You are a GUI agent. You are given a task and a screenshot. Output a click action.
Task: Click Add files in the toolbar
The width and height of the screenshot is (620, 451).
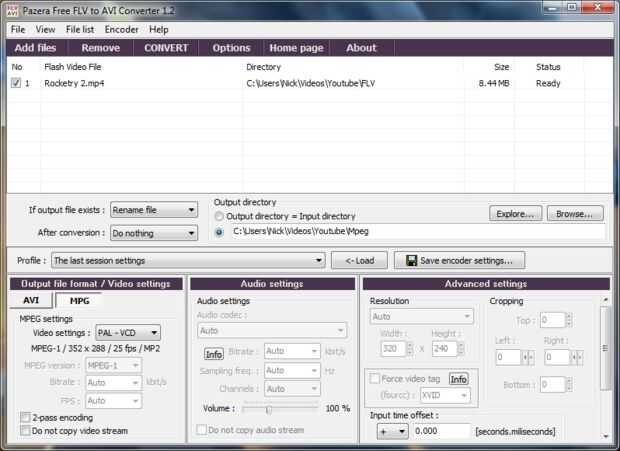point(35,48)
